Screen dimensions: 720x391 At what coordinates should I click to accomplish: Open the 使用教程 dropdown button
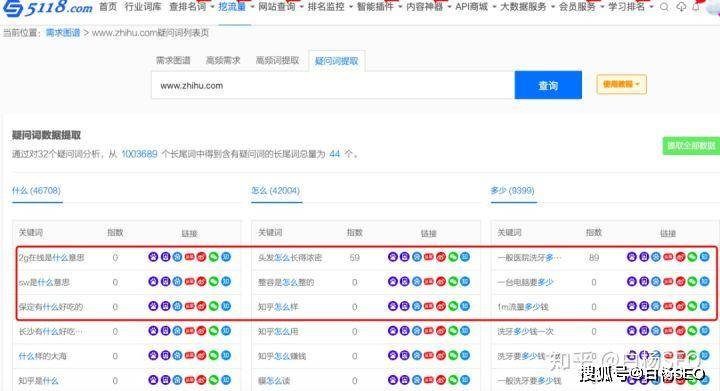tap(622, 84)
